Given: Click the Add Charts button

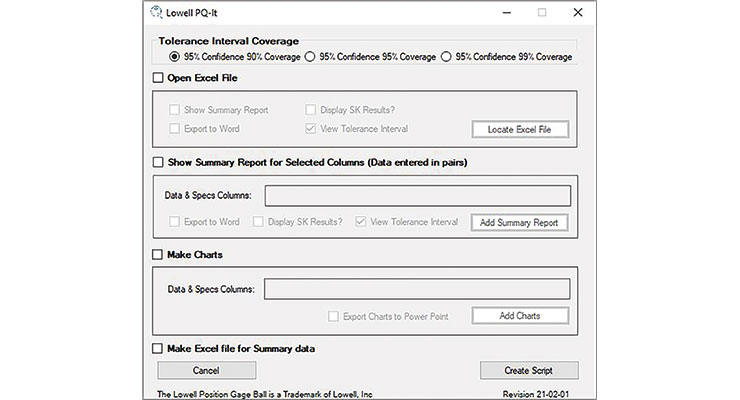Looking at the screenshot, I should point(520,316).
